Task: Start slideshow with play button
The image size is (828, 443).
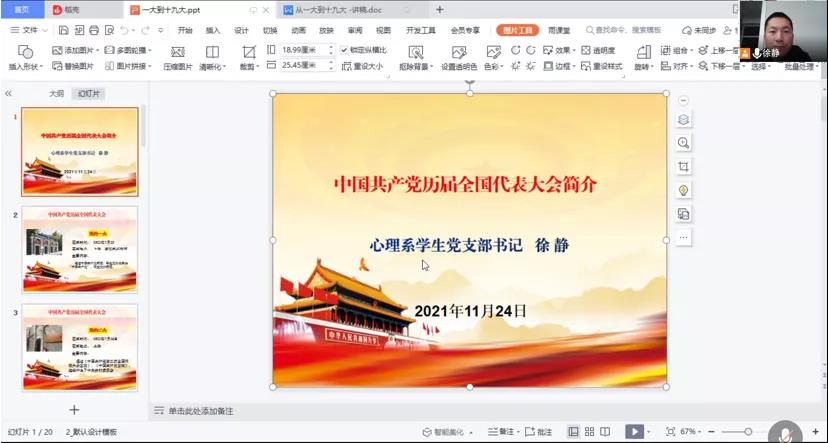Action: click(x=634, y=432)
